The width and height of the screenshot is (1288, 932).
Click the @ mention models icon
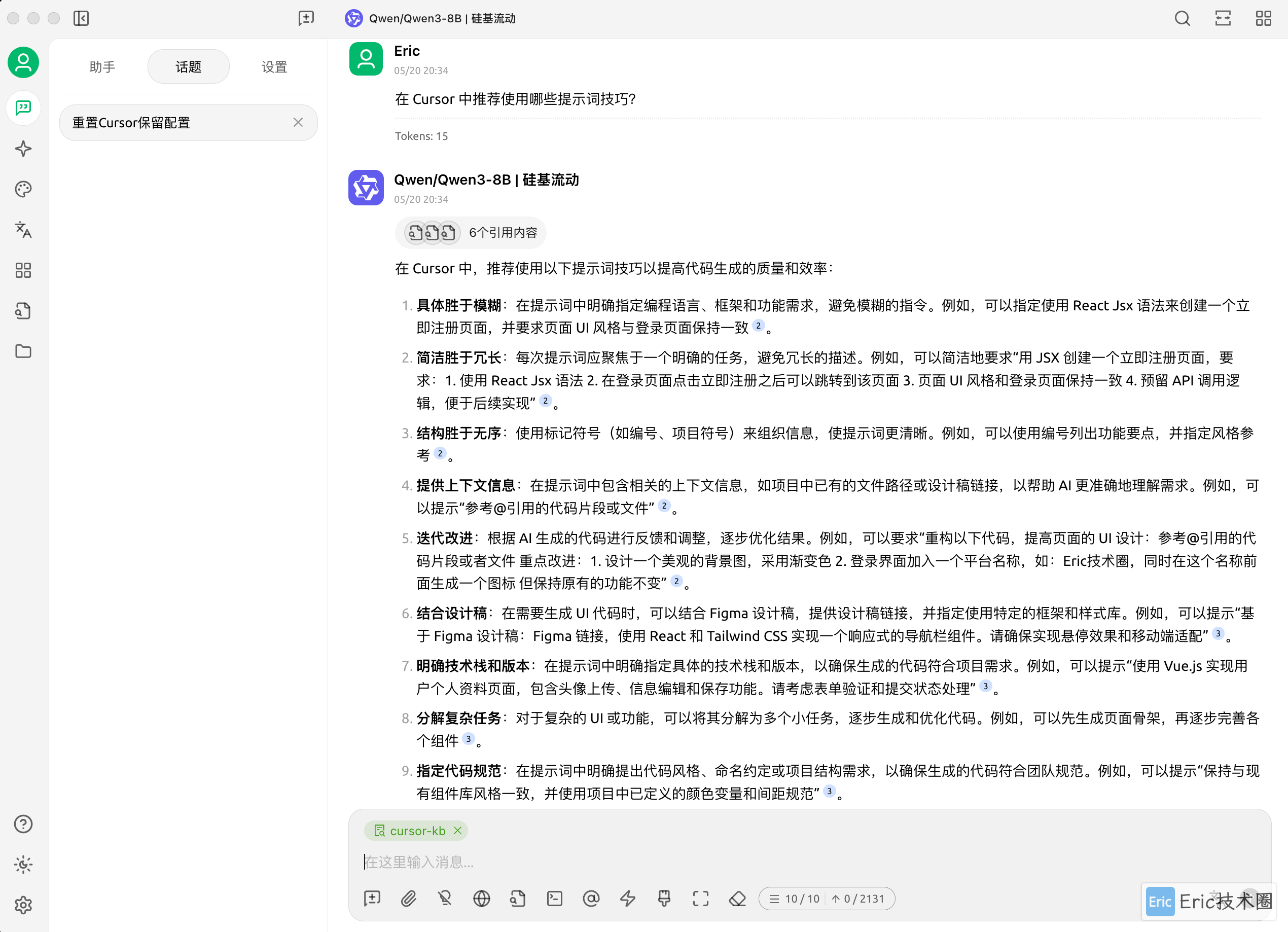[591, 899]
